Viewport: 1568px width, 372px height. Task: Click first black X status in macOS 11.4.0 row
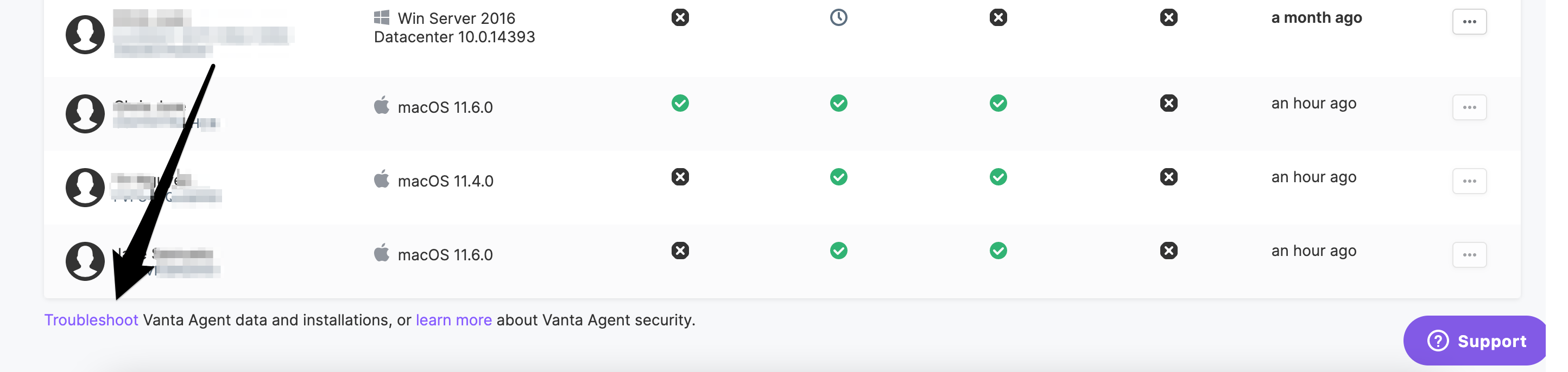point(680,177)
